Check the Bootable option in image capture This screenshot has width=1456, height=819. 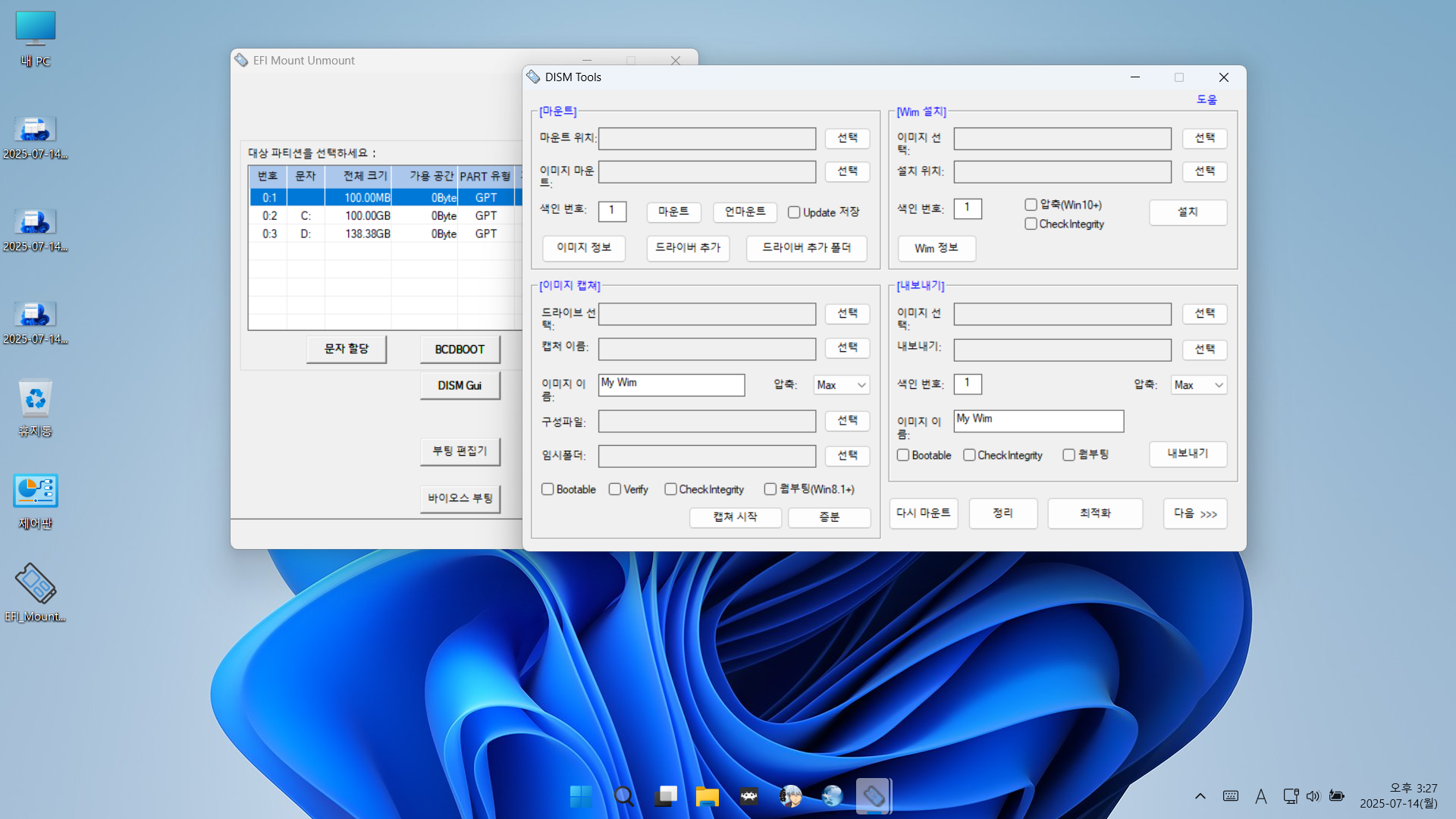[548, 489]
